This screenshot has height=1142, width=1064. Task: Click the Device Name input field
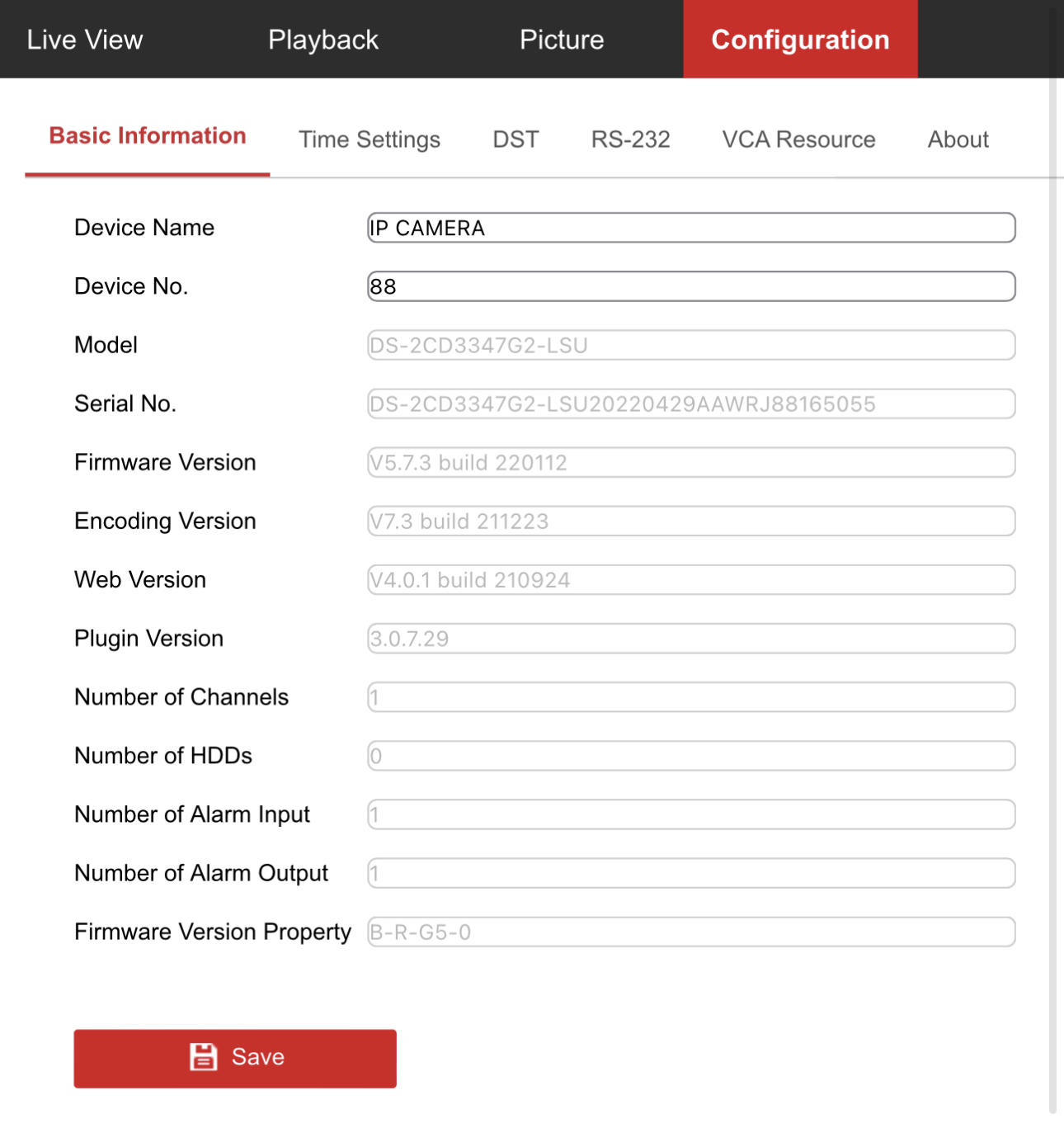tap(691, 228)
